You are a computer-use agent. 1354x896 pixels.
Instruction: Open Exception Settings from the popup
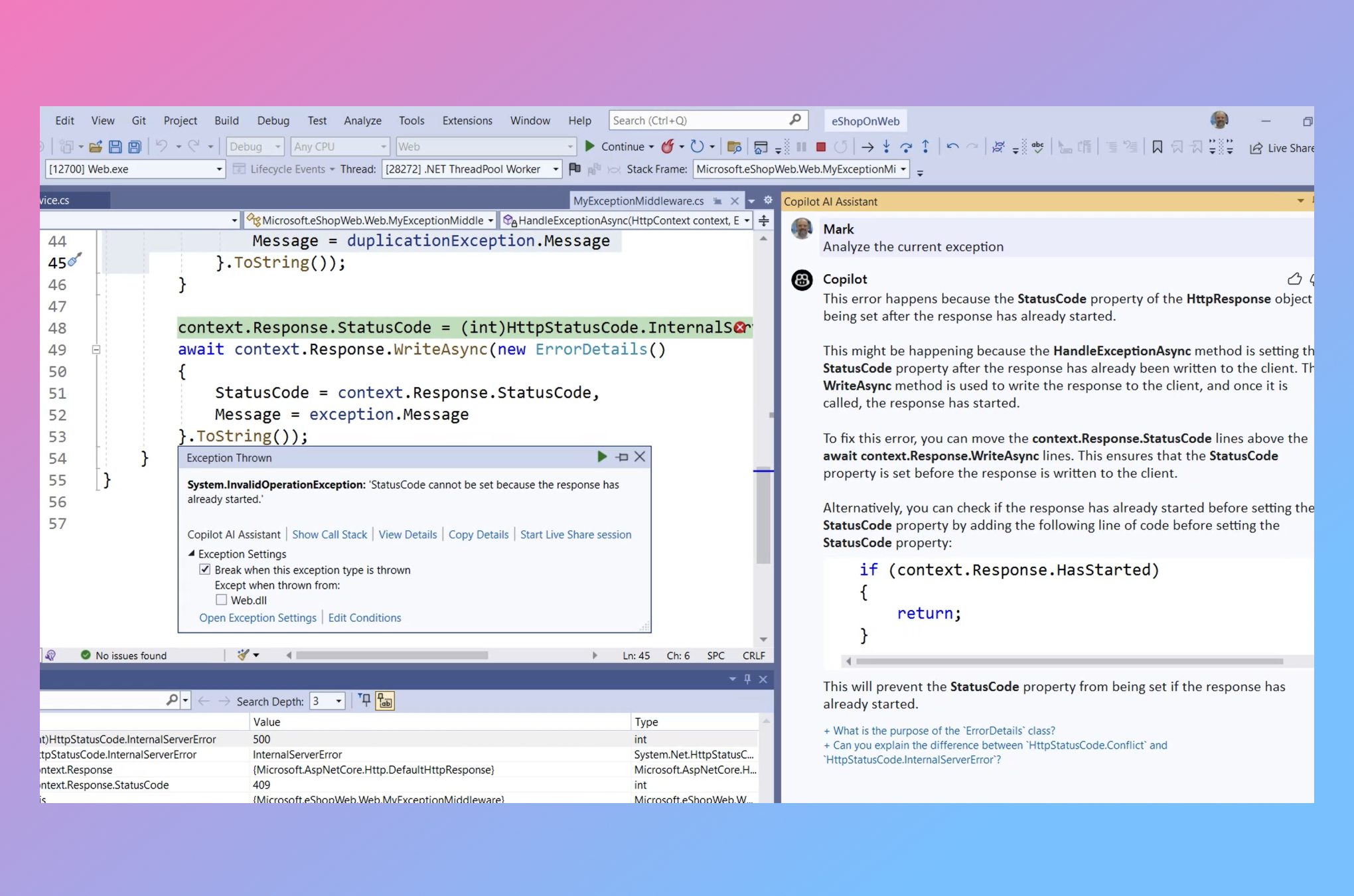click(x=258, y=618)
